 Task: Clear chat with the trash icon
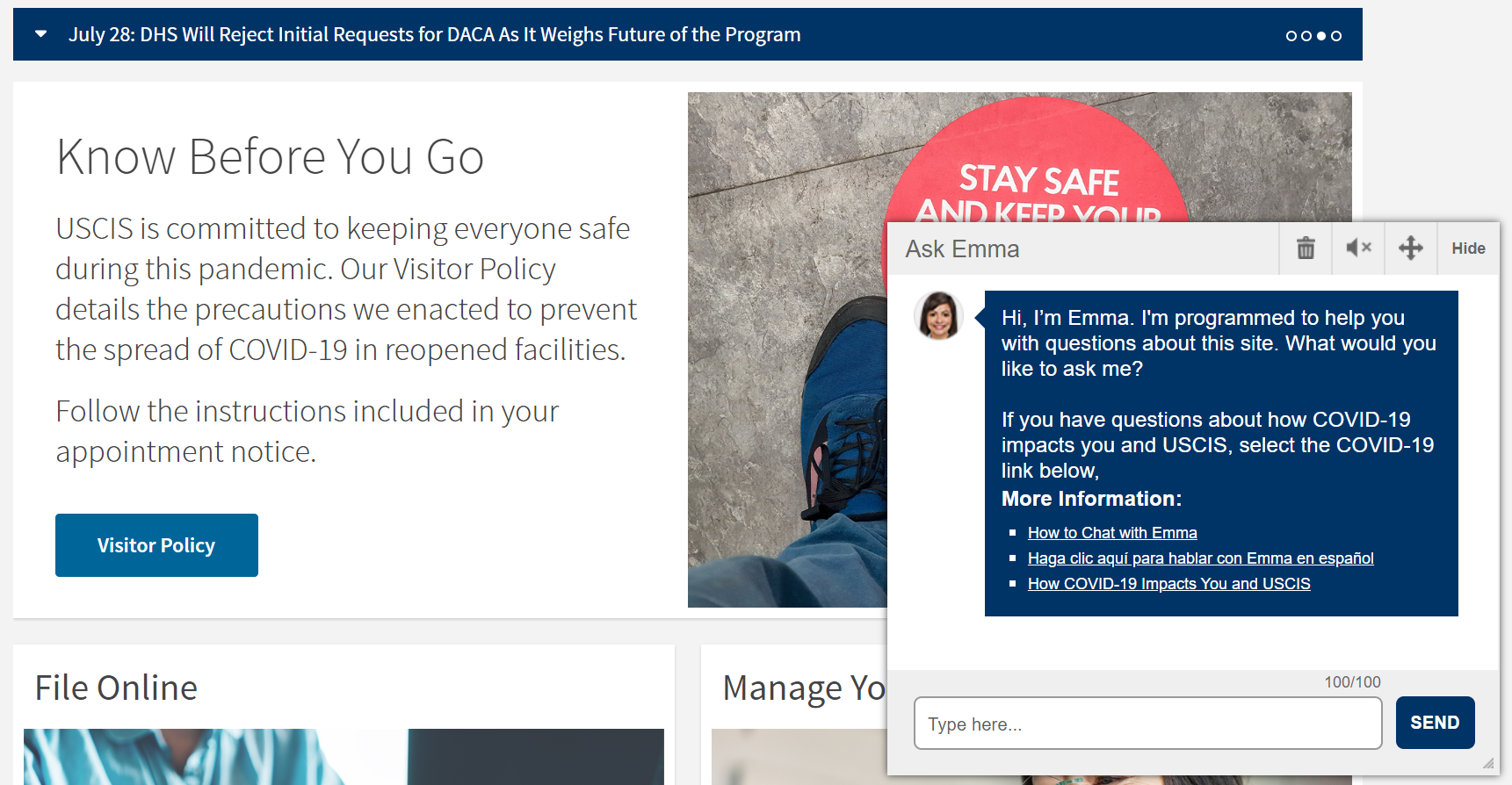[1306, 248]
